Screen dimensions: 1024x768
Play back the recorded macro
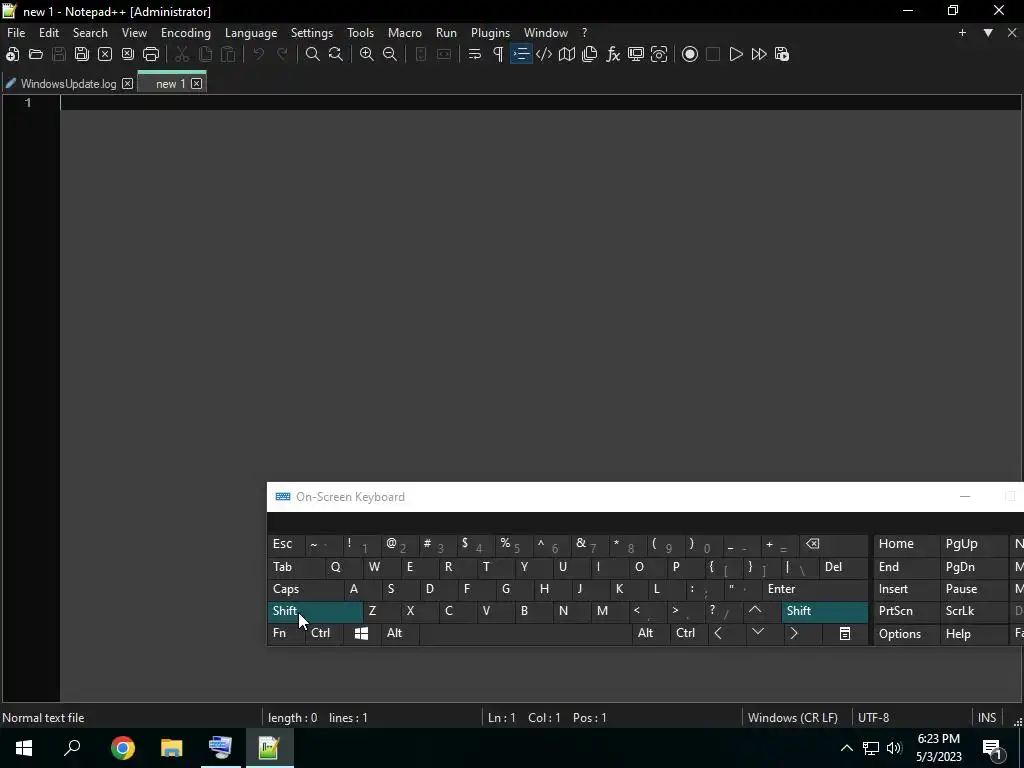736,54
